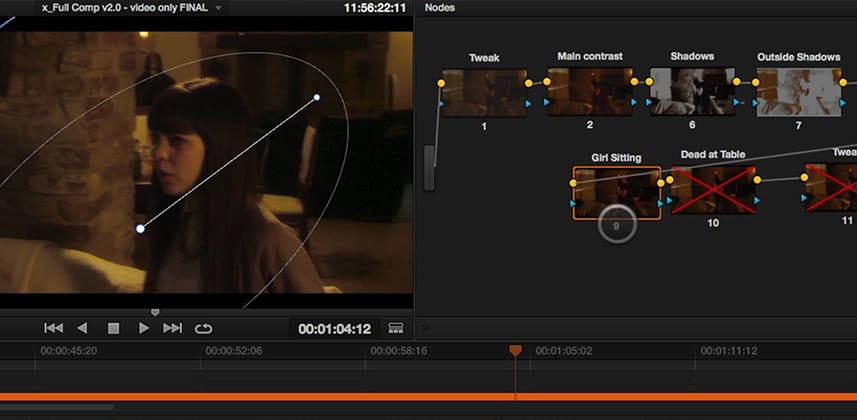Stop playback in the viewer

113,328
